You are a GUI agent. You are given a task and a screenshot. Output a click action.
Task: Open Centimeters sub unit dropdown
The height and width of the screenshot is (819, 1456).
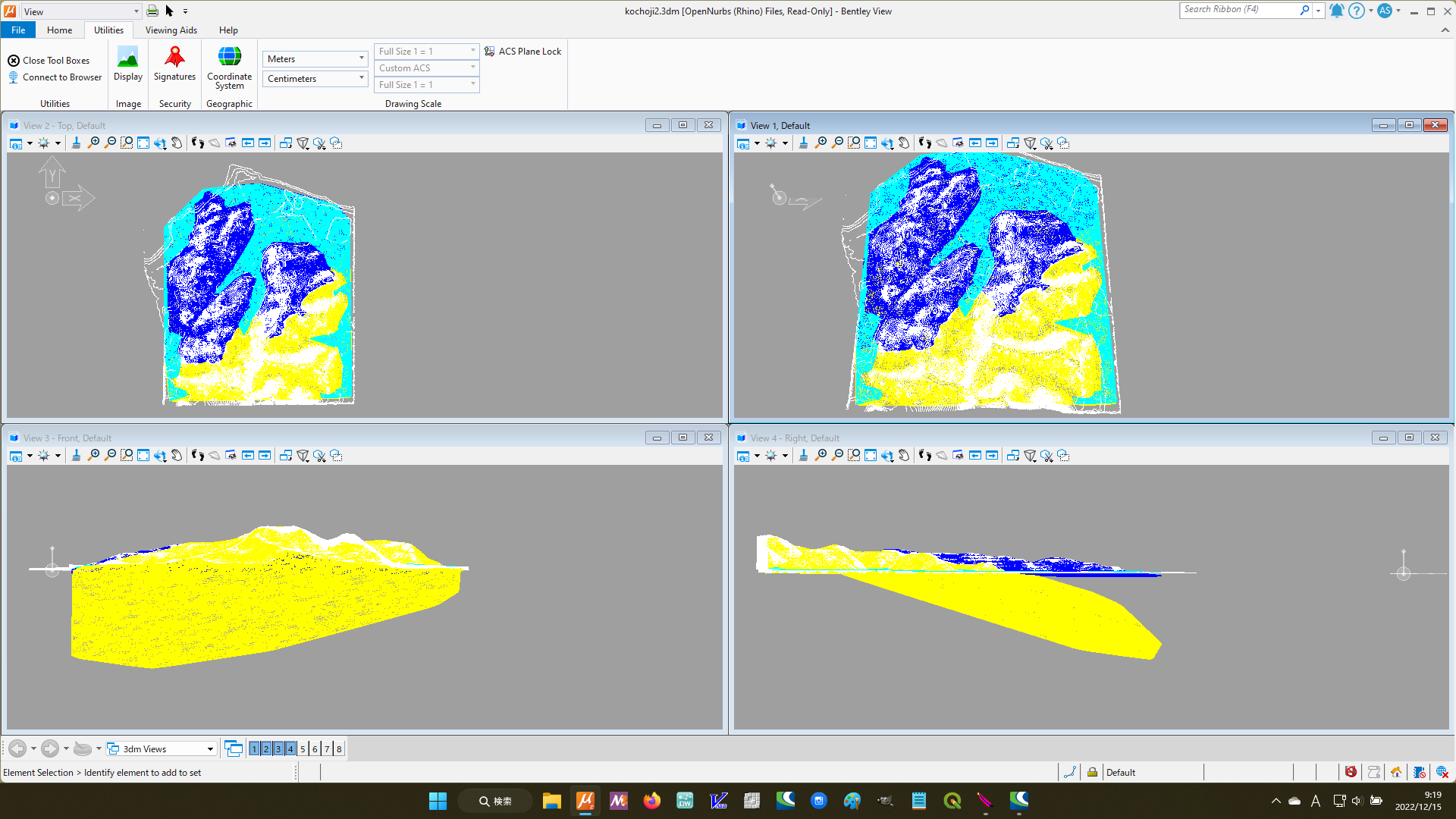click(x=315, y=79)
